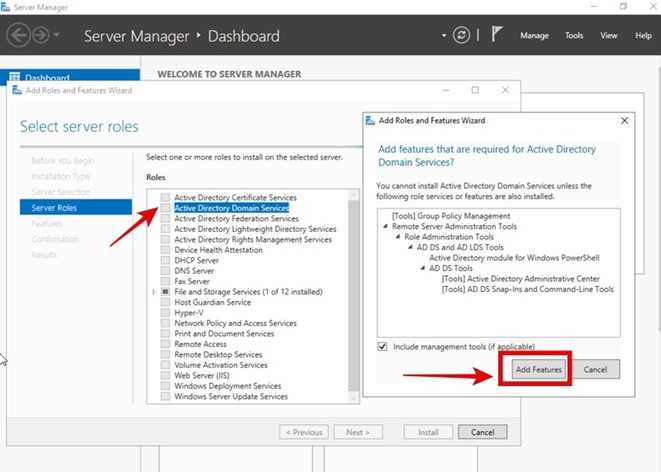Collapse AD DS Tools node
The image size is (661, 472).
coord(423,268)
